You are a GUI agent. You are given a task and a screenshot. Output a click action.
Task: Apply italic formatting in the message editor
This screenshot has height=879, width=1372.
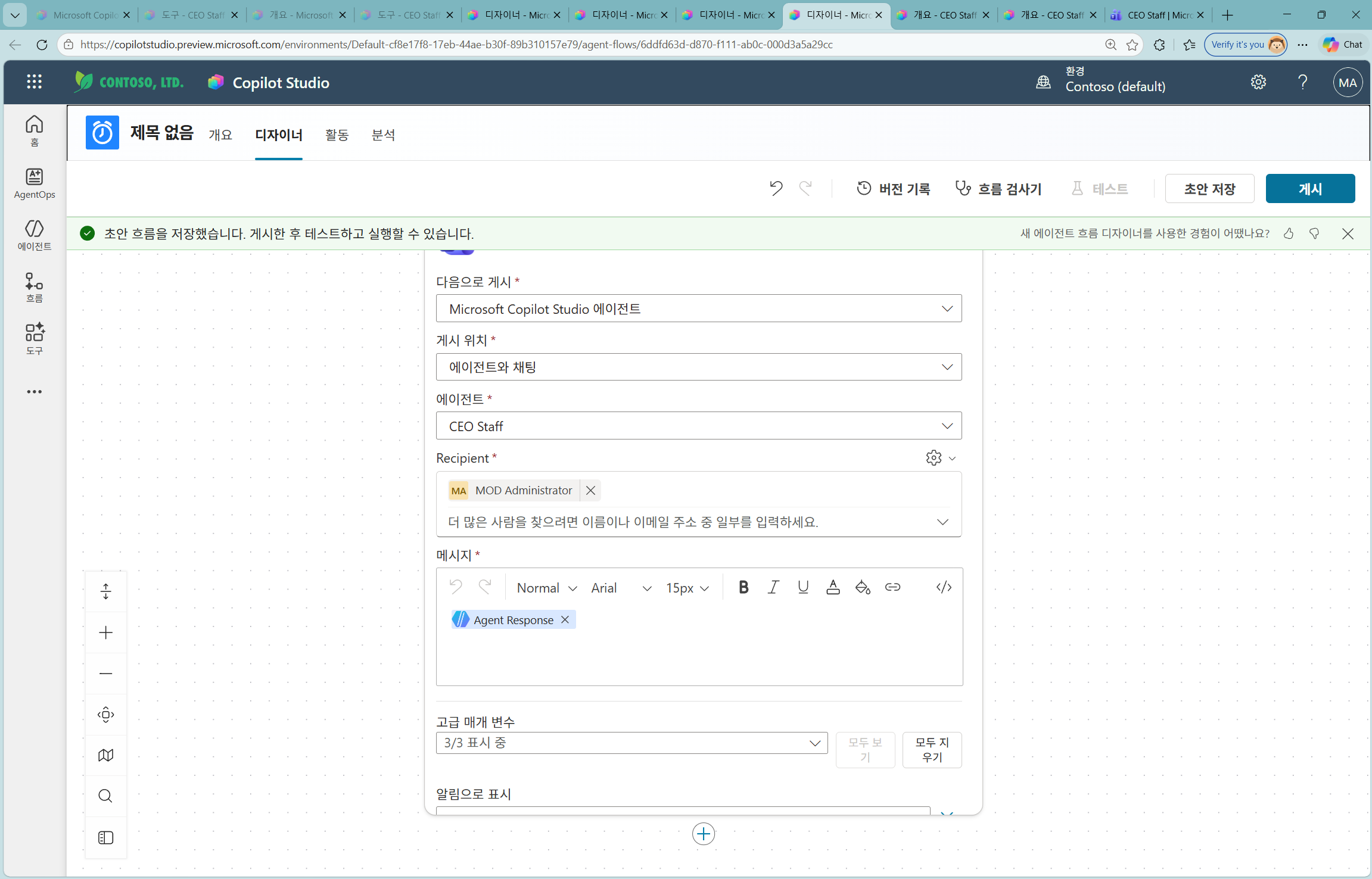click(773, 587)
